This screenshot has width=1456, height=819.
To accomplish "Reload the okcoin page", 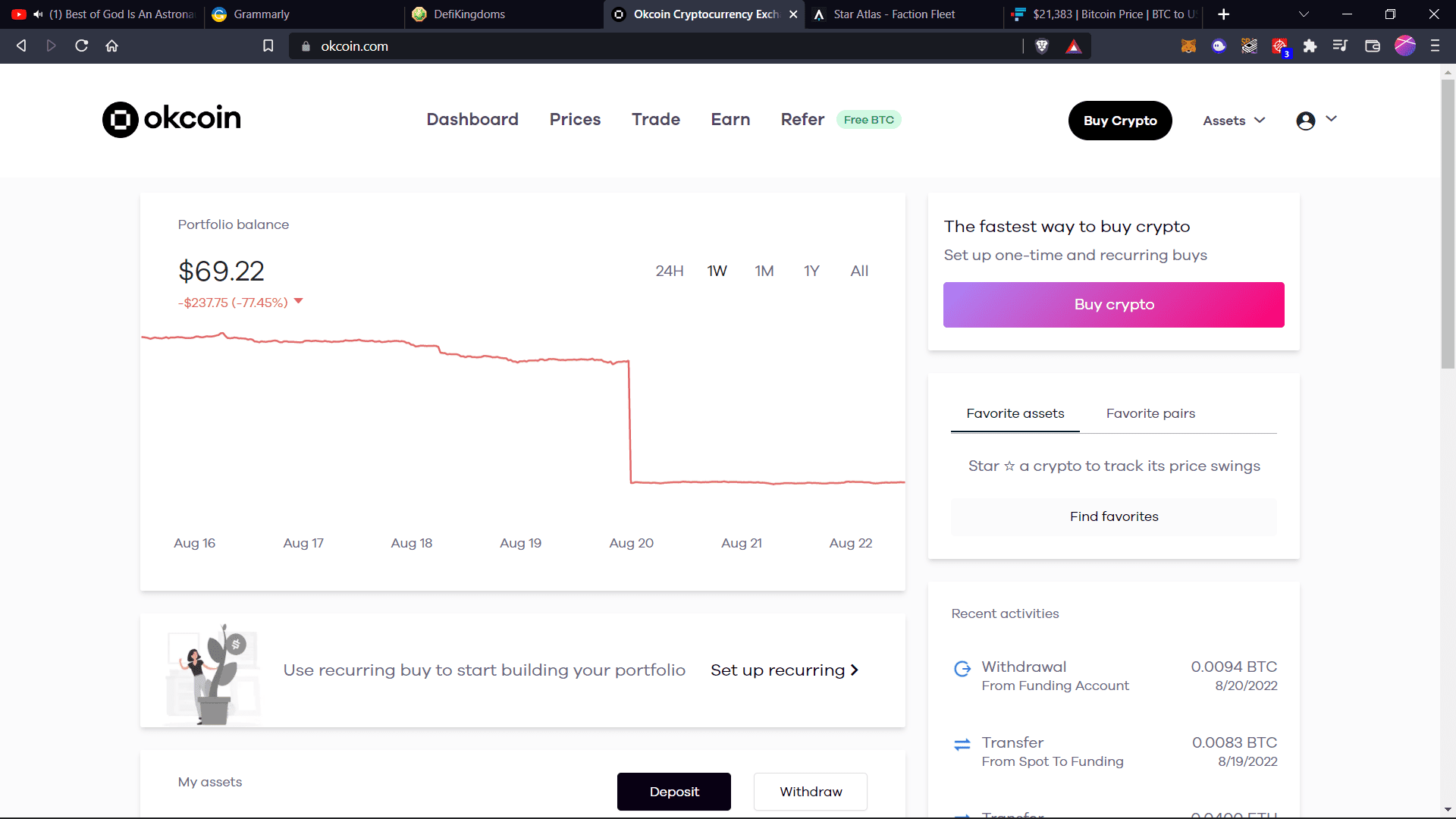I will pos(82,45).
